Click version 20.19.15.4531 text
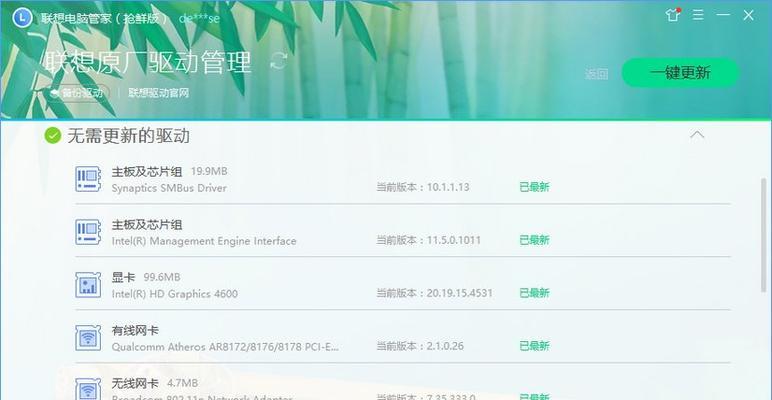Viewport: 772px width, 400px height. tap(459, 293)
